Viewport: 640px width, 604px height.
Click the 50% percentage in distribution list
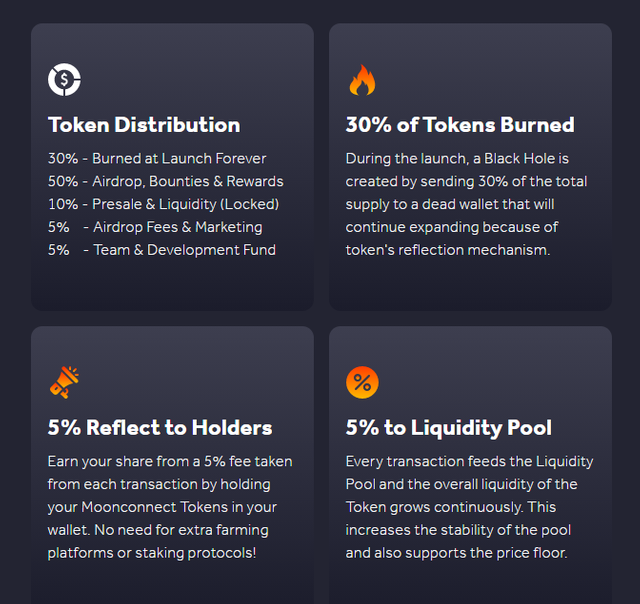pyautogui.click(x=63, y=181)
